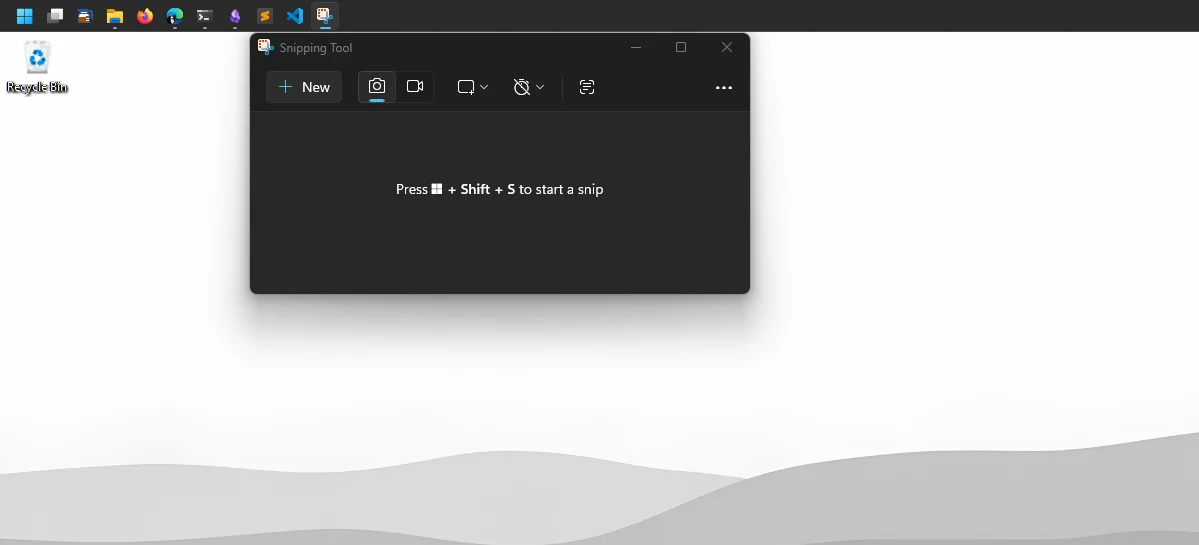Open the Terminal taskbar icon
This screenshot has width=1199, height=545.
[204, 16]
